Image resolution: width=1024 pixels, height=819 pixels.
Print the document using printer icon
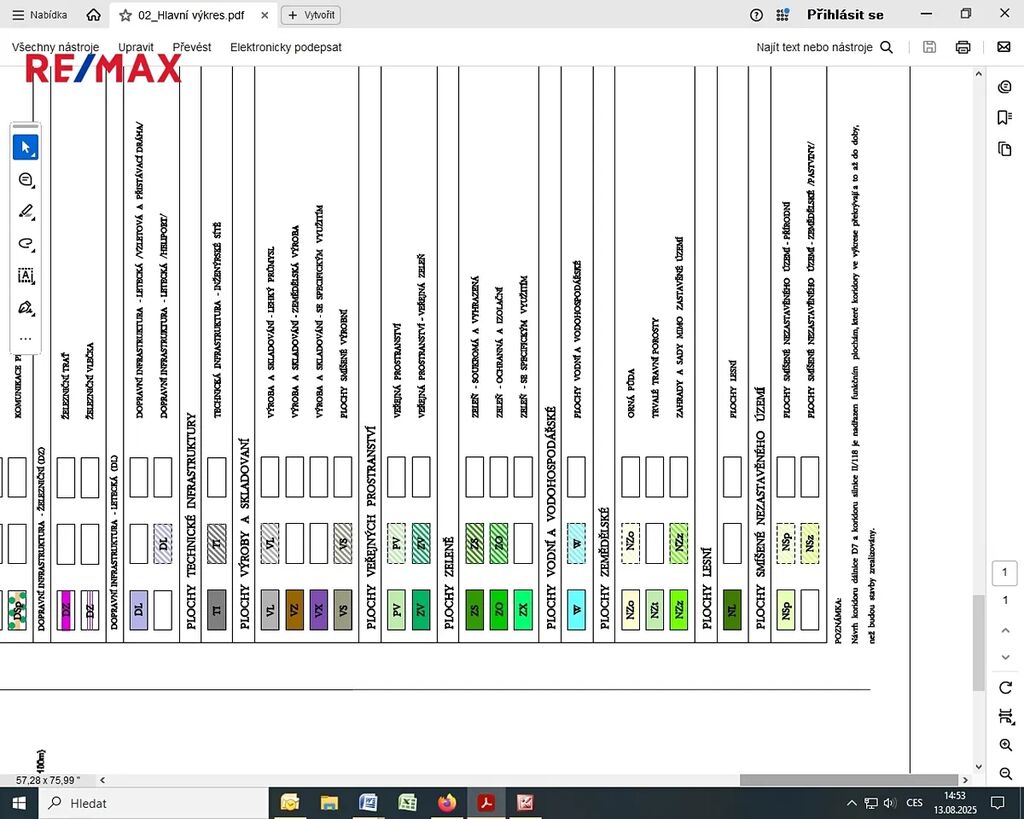tap(962, 47)
